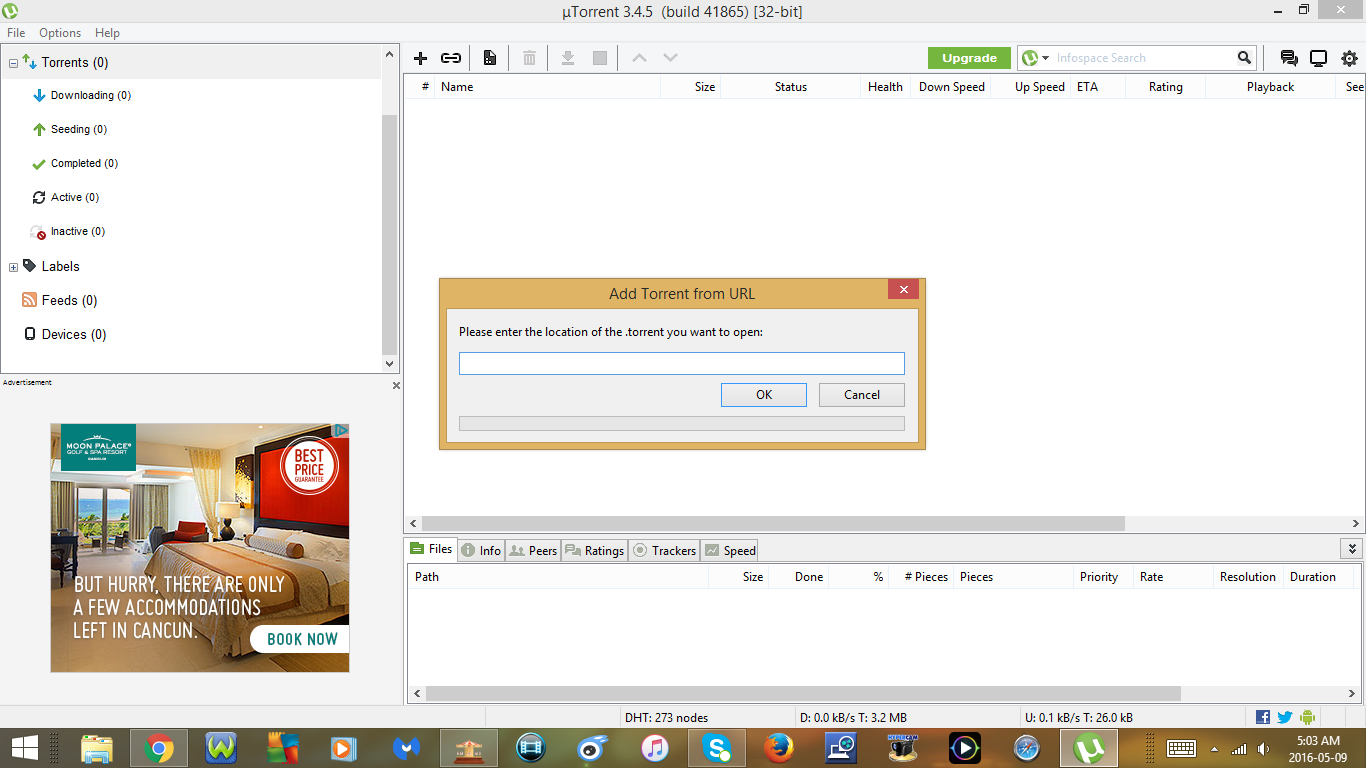Open Google Chrome from the taskbar

point(158,748)
